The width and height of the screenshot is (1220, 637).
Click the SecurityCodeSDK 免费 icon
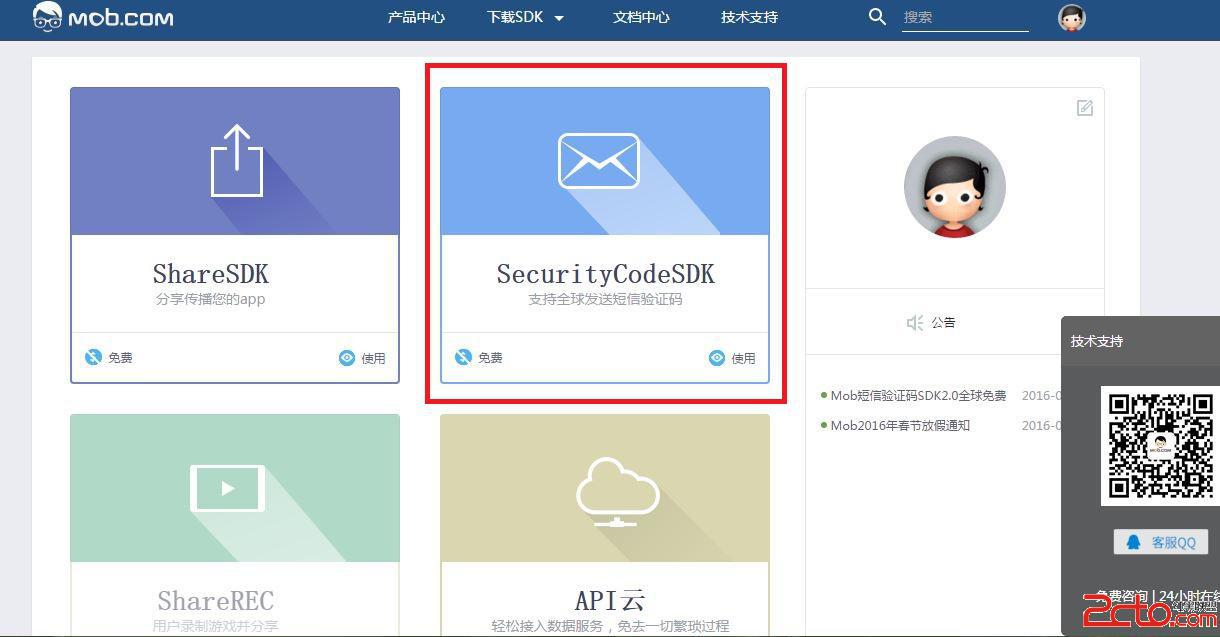(x=463, y=357)
